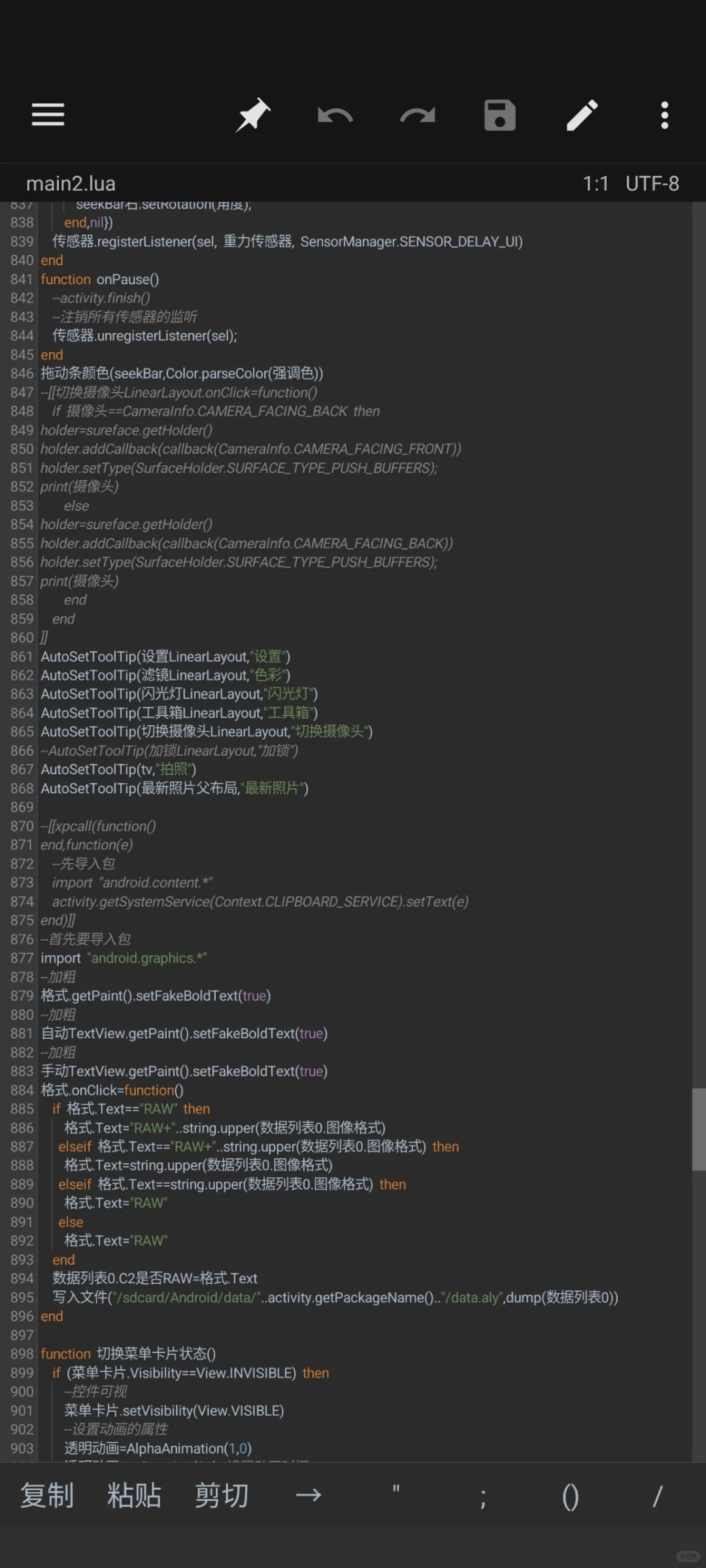Click line 881 自动TextView setFakeBoldText
Image resolution: width=706 pixels, height=1568 pixels.
point(184,1034)
